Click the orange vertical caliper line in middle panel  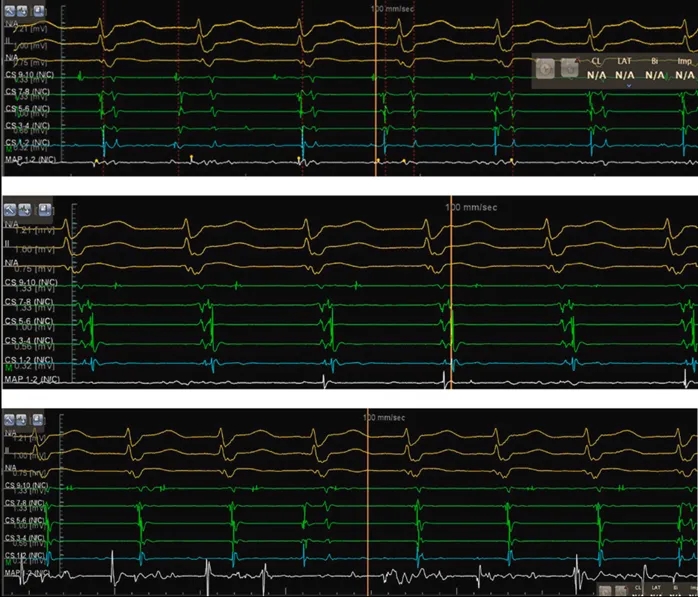[451, 300]
